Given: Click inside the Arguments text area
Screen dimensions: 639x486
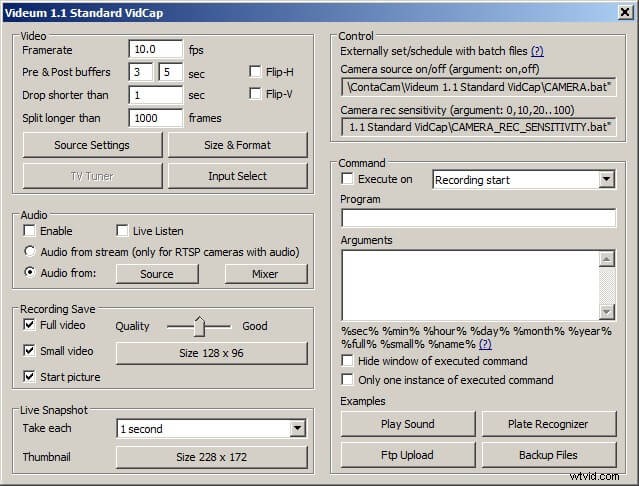Looking at the screenshot, I should click(470, 285).
